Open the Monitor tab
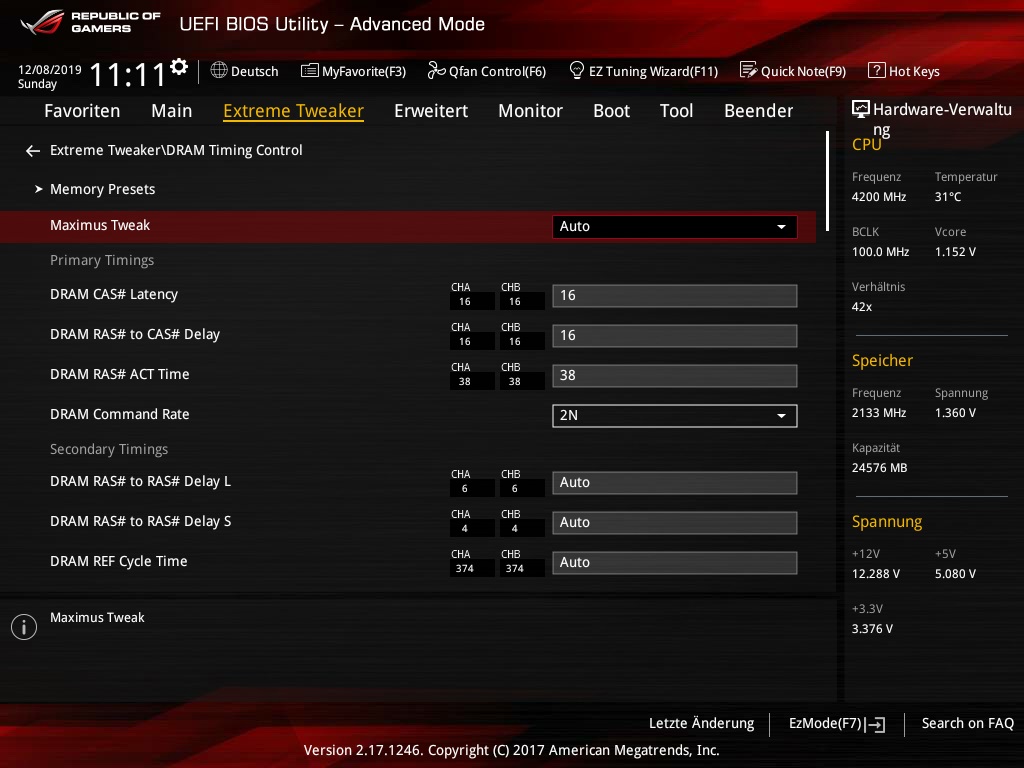Viewport: 1024px width, 768px height. 530,111
